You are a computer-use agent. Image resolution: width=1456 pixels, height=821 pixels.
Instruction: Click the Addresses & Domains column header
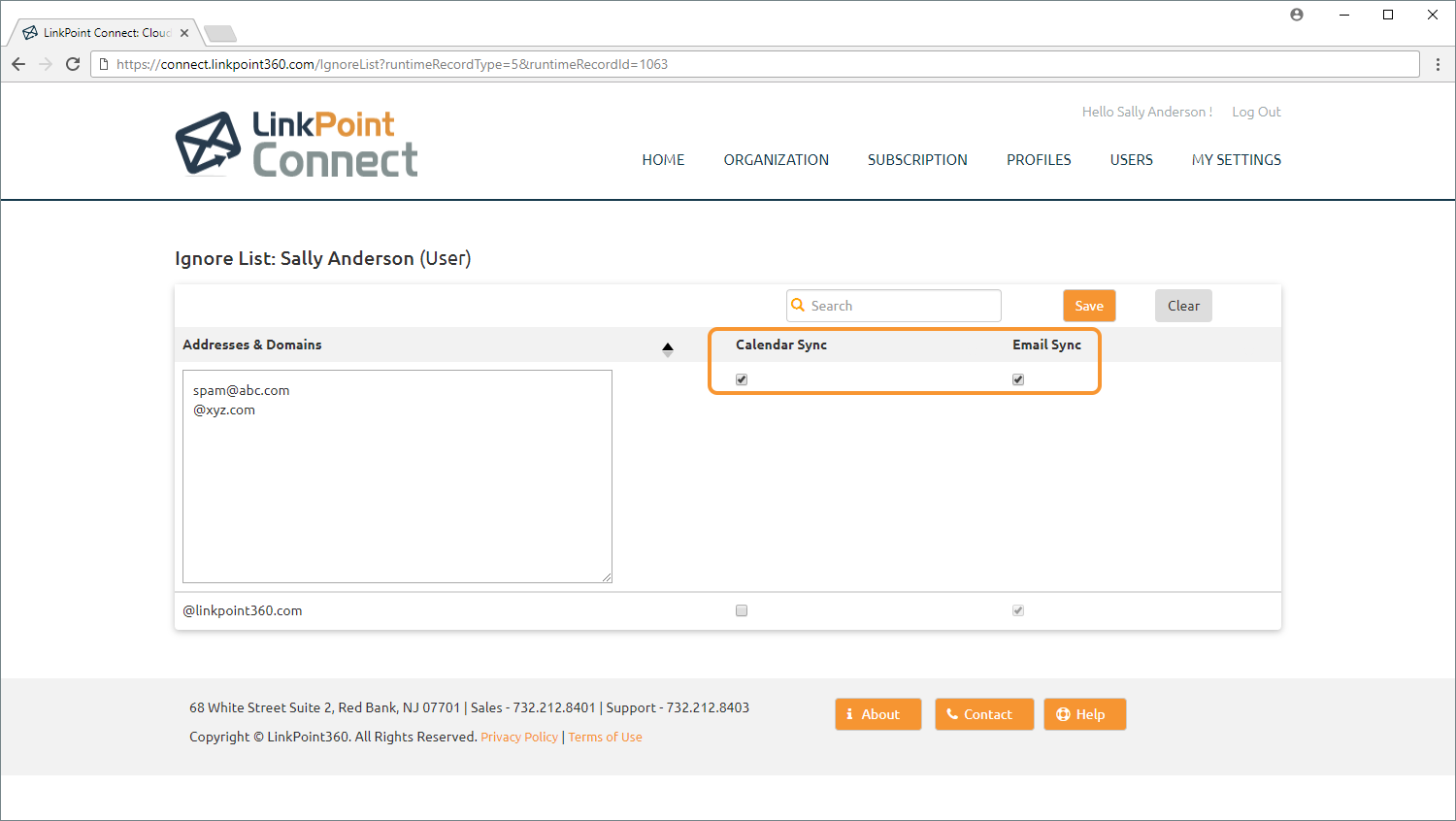pos(252,345)
